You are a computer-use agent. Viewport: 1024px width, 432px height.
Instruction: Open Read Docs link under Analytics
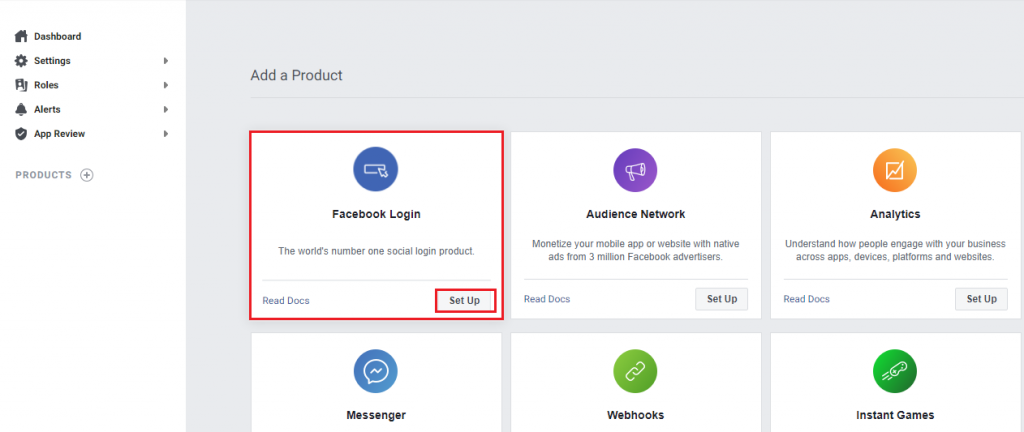806,299
